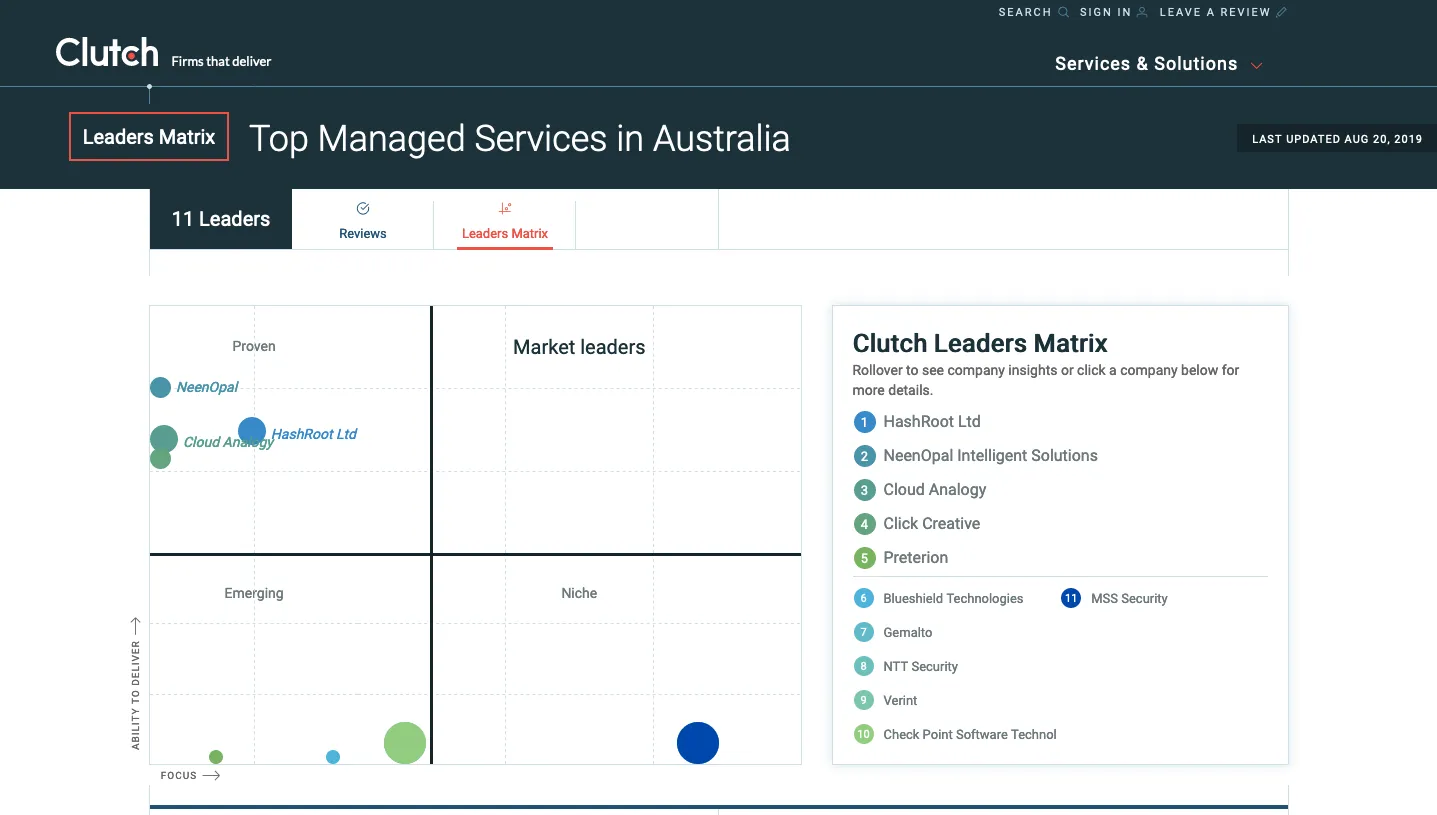Click the Click Creative company link
The width and height of the screenshot is (1437, 815).
931,524
